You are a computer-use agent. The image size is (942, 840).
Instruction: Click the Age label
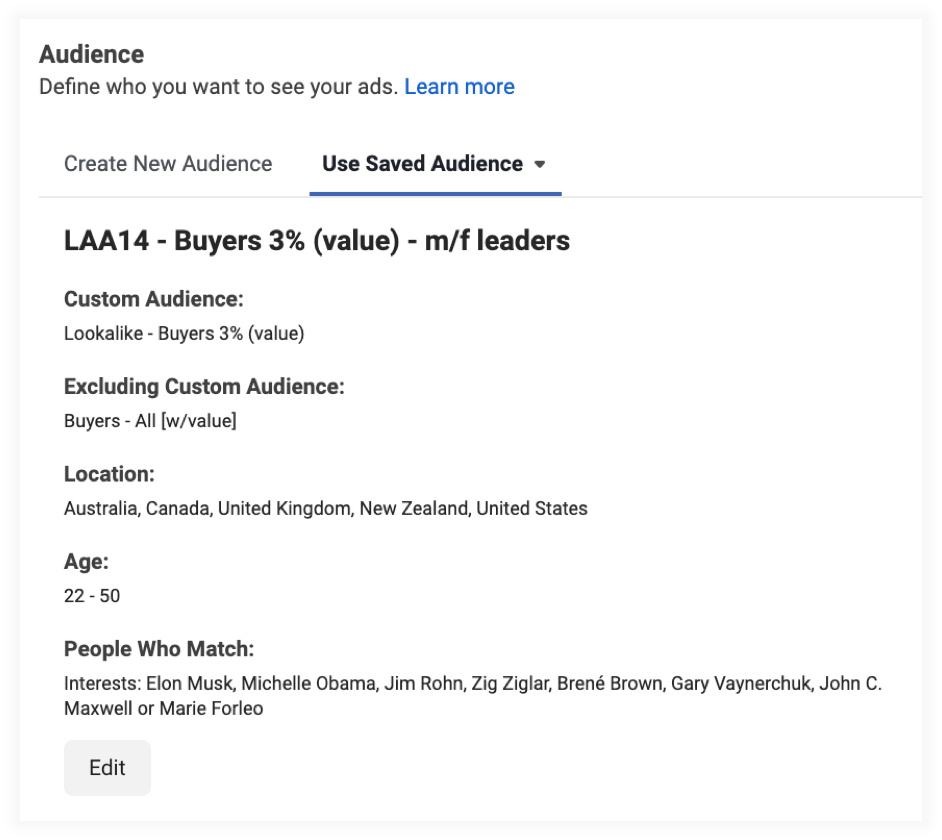tap(85, 562)
